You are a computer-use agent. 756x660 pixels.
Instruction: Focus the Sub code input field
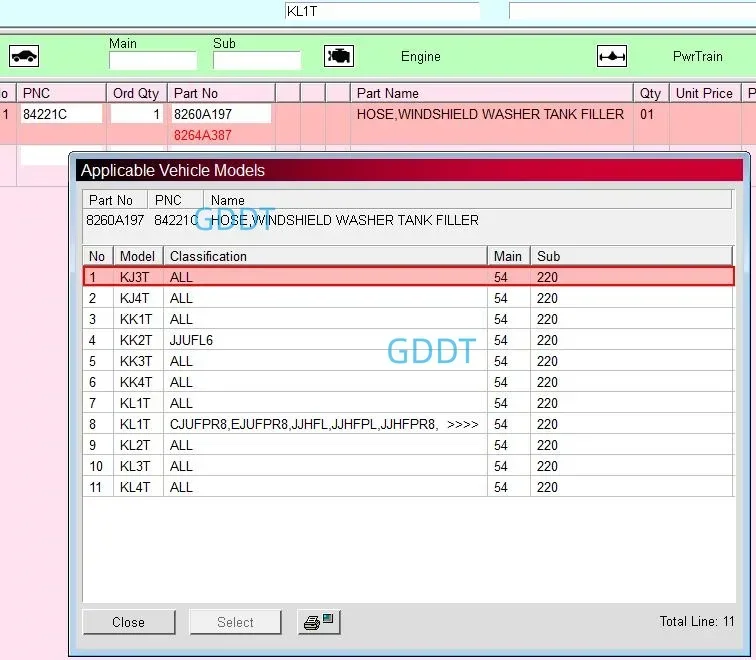257,61
